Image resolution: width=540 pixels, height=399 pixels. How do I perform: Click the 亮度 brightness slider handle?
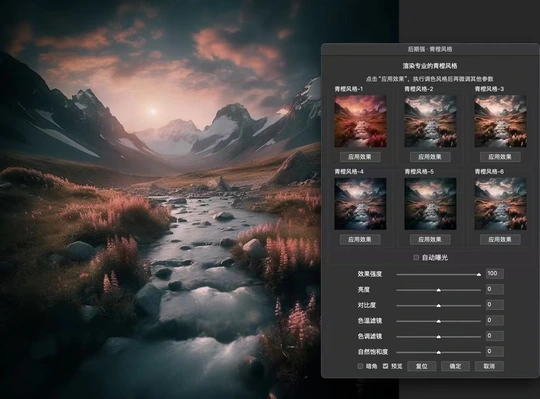pos(438,290)
